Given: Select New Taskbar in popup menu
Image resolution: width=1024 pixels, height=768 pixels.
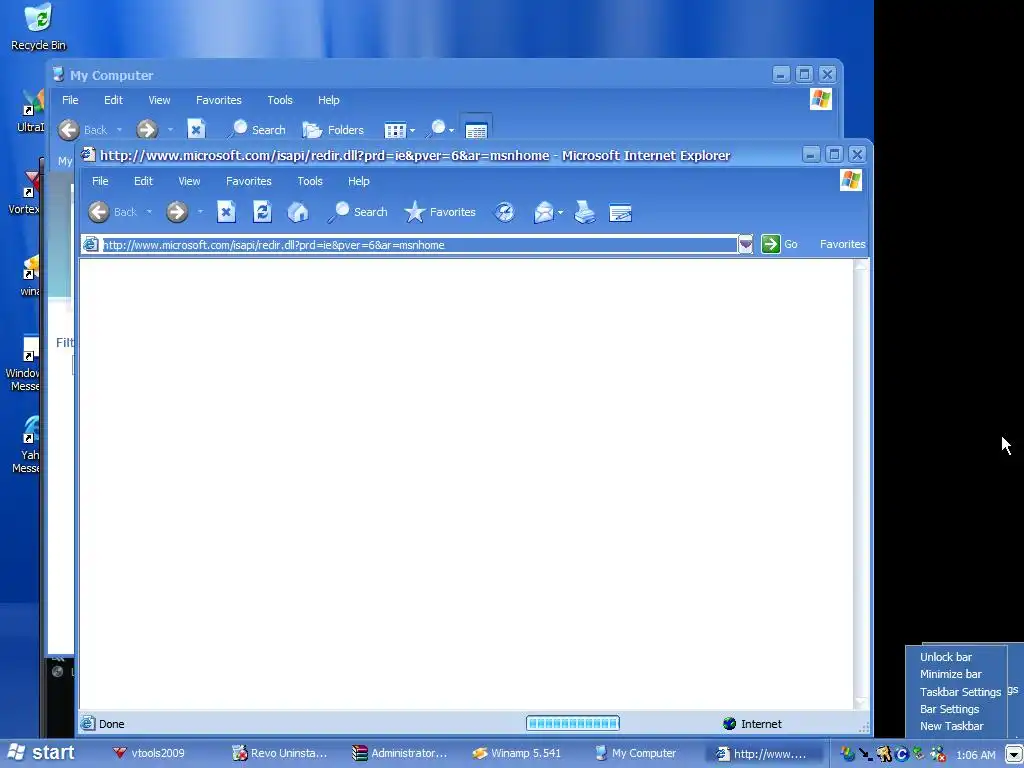Looking at the screenshot, I should pos(952,726).
